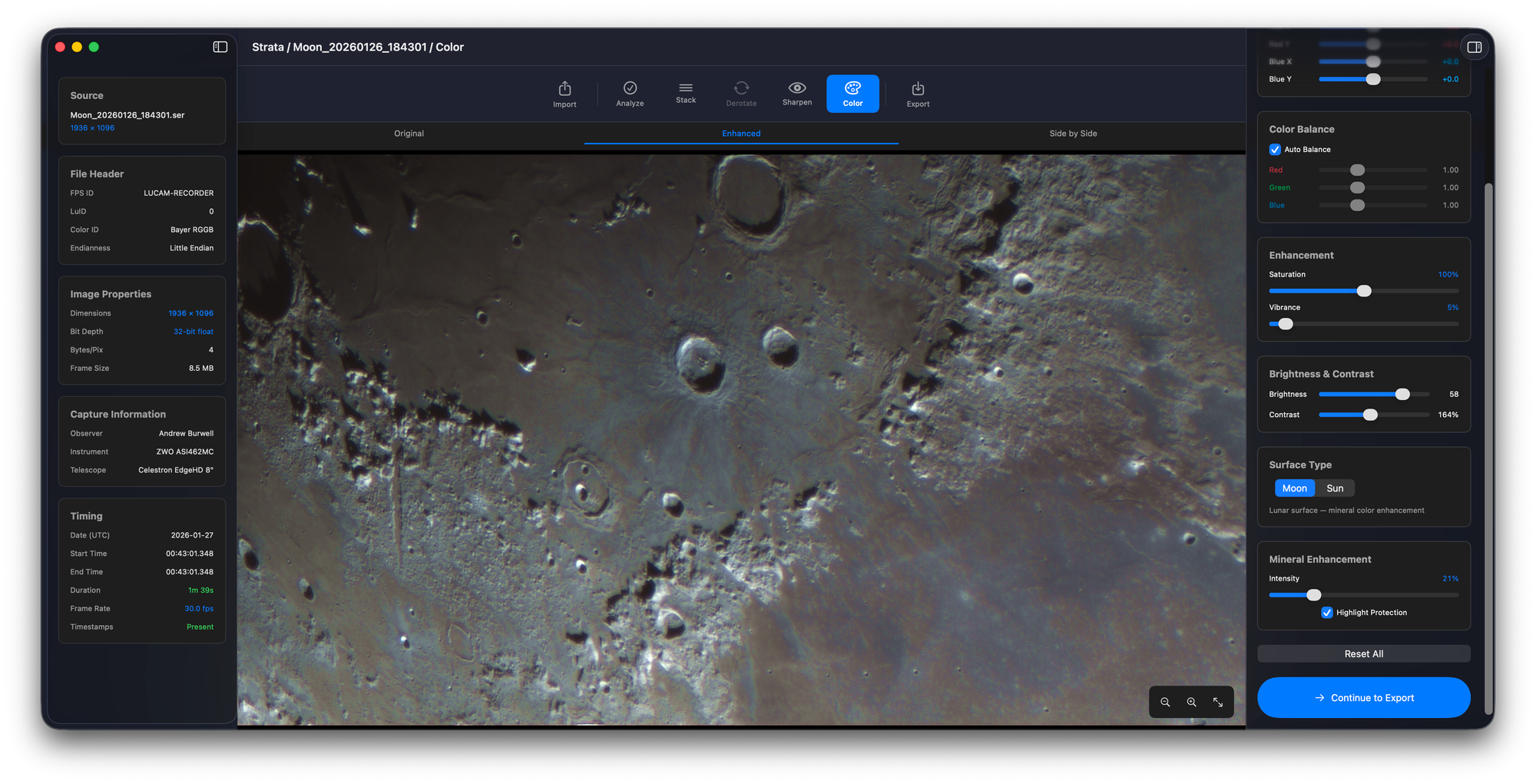Switch surface type to Sun
This screenshot has height=784, width=1536.
(x=1335, y=488)
